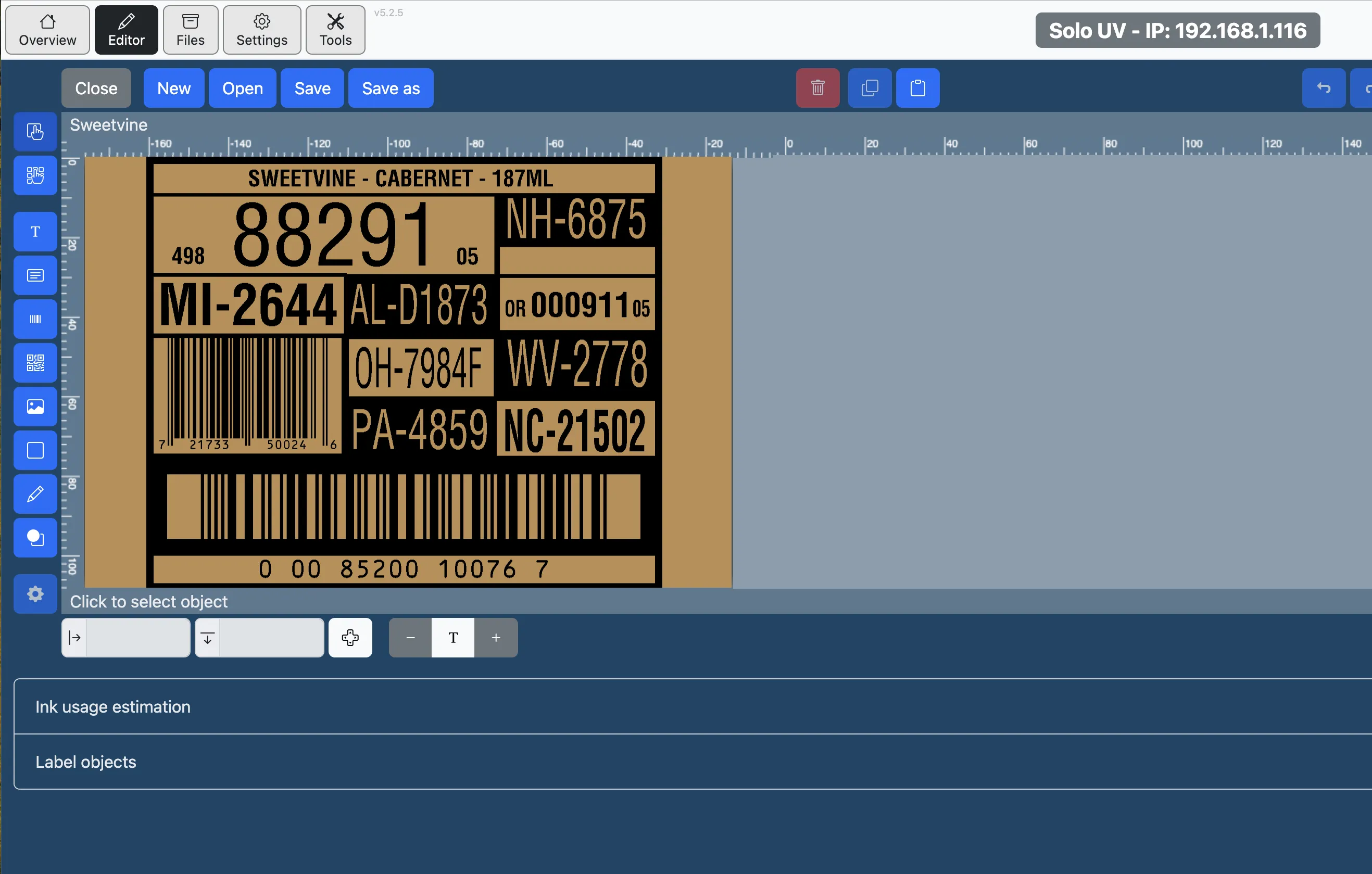Select the multi-object selection tool

click(35, 175)
